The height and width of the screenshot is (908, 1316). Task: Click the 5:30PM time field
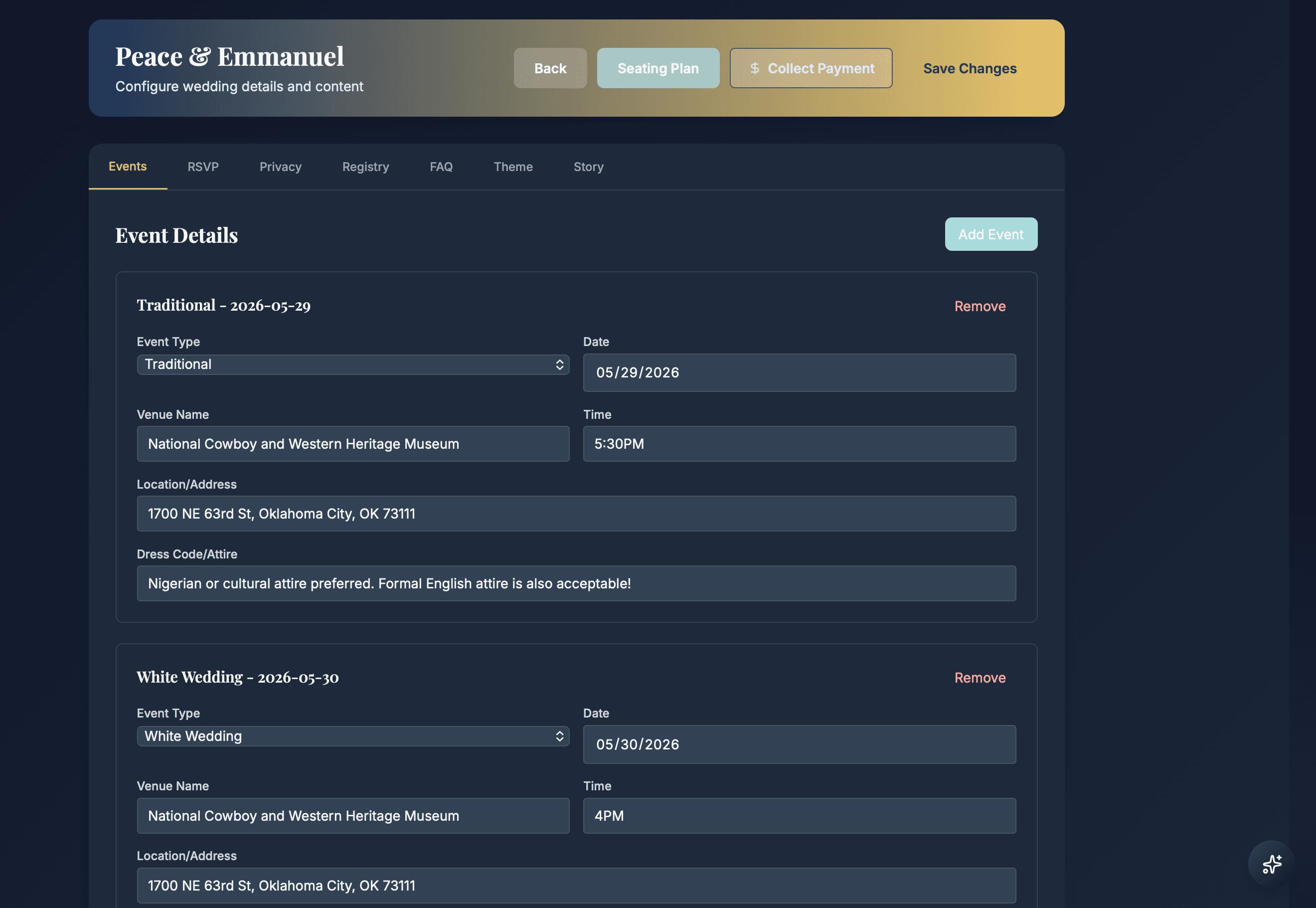coord(799,444)
